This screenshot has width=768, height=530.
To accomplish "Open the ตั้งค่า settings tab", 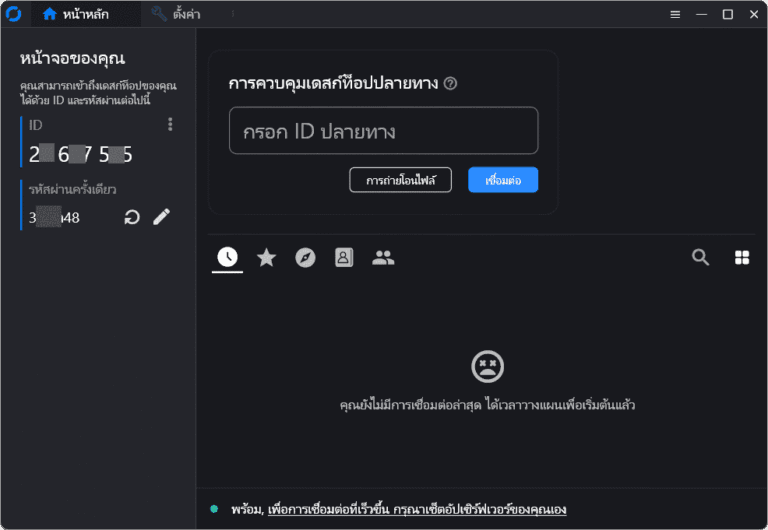I will click(x=176, y=14).
